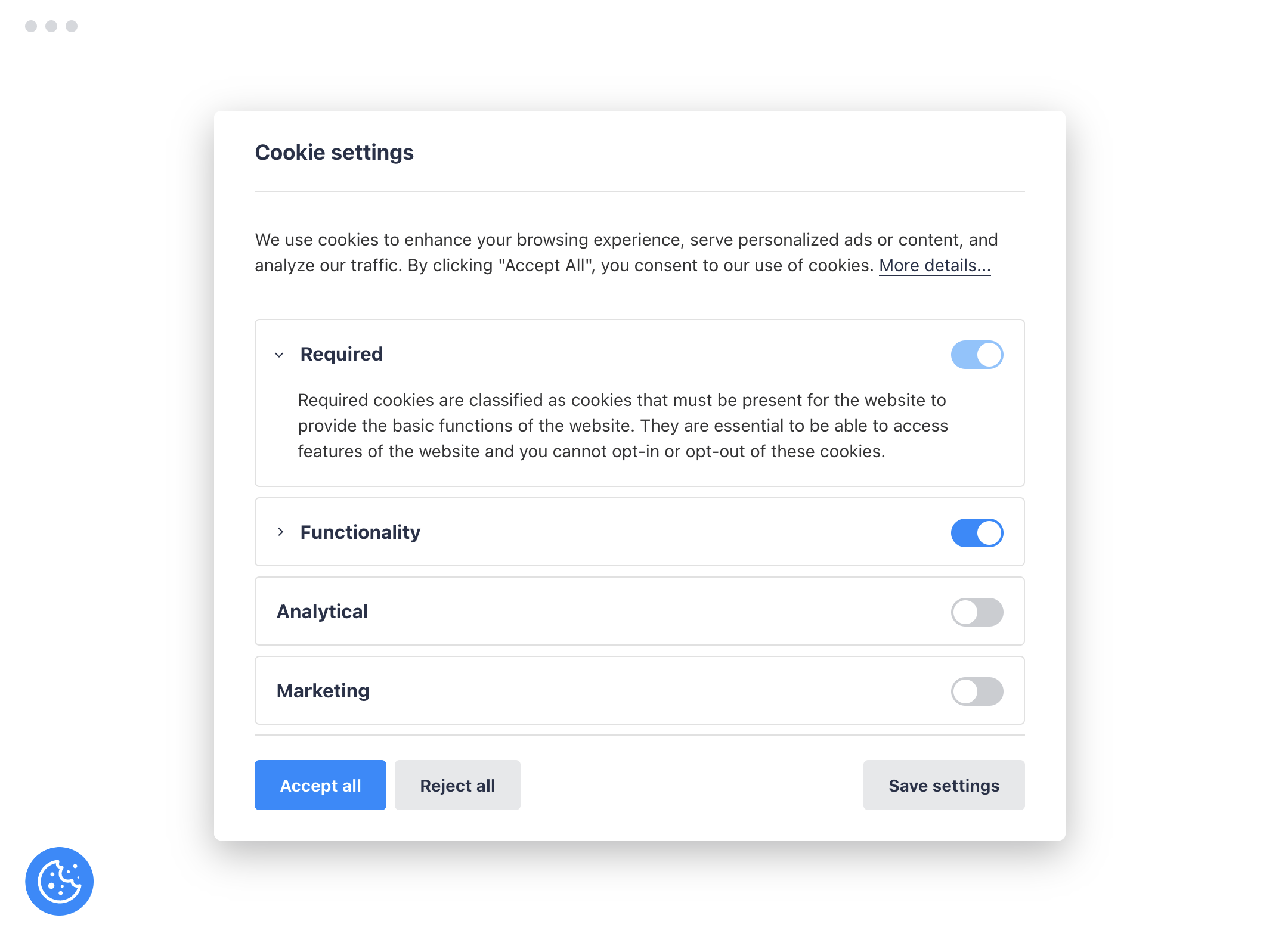Select the Required cookies section
This screenshot has width=1288, height=949.
[340, 353]
